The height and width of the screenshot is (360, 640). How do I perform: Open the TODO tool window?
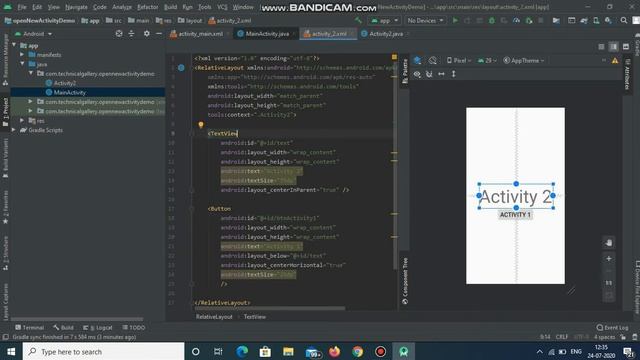point(133,327)
